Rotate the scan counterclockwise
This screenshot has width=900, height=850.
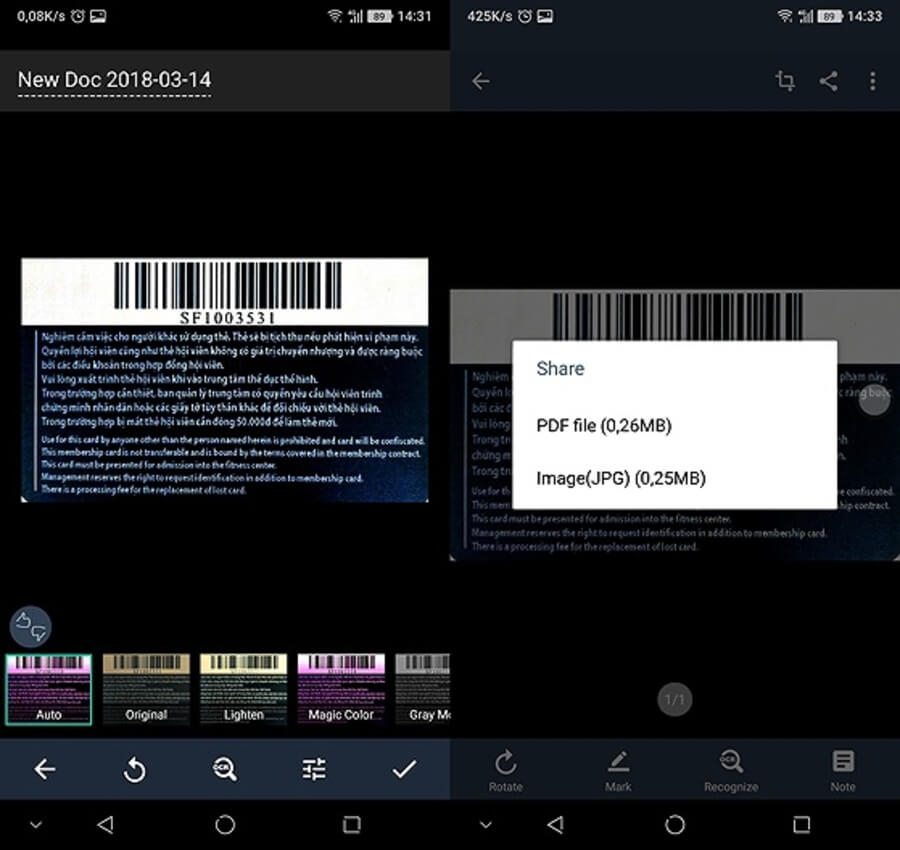[134, 769]
